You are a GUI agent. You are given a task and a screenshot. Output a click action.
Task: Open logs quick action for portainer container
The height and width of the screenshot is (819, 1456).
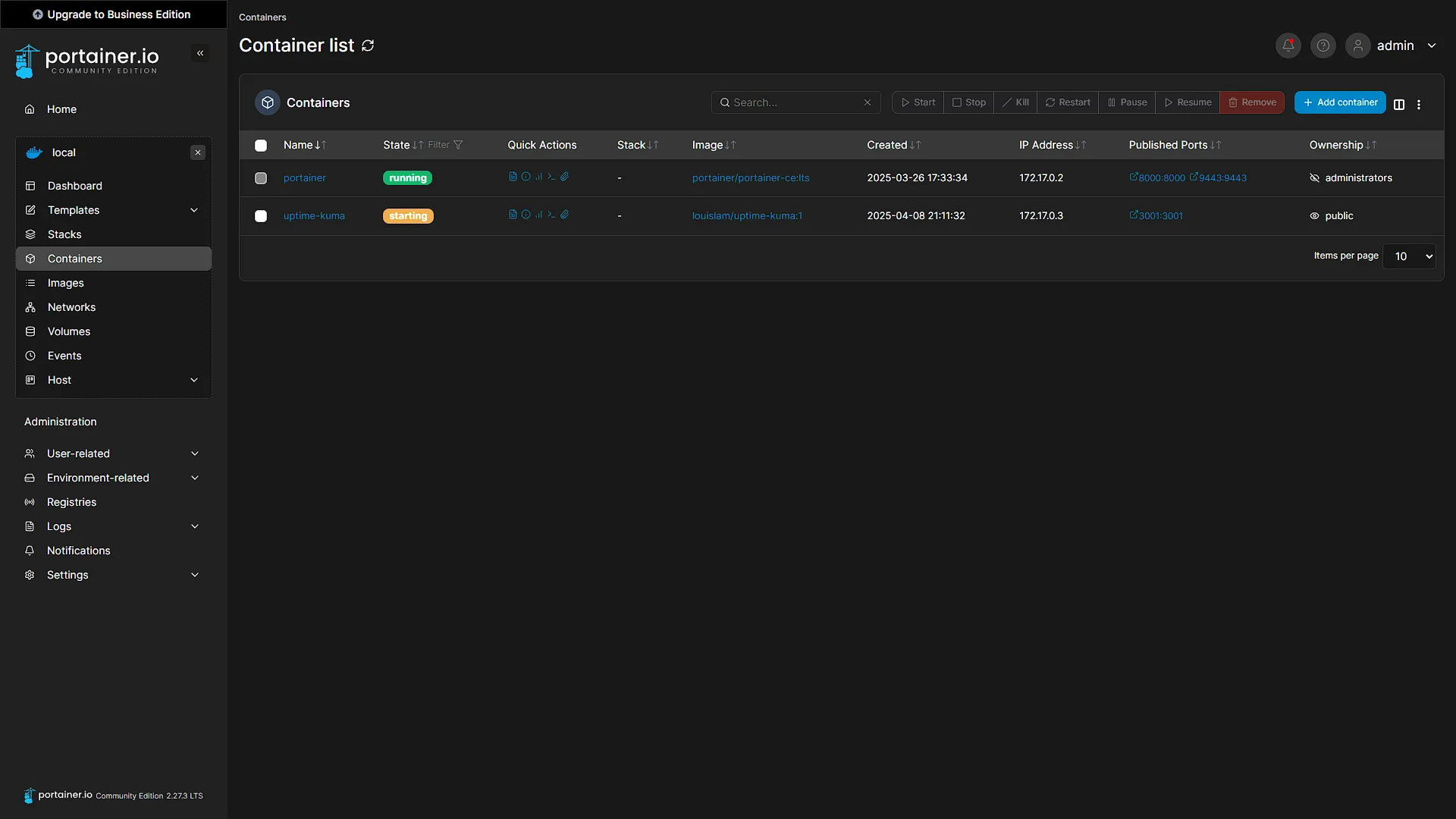click(x=513, y=177)
